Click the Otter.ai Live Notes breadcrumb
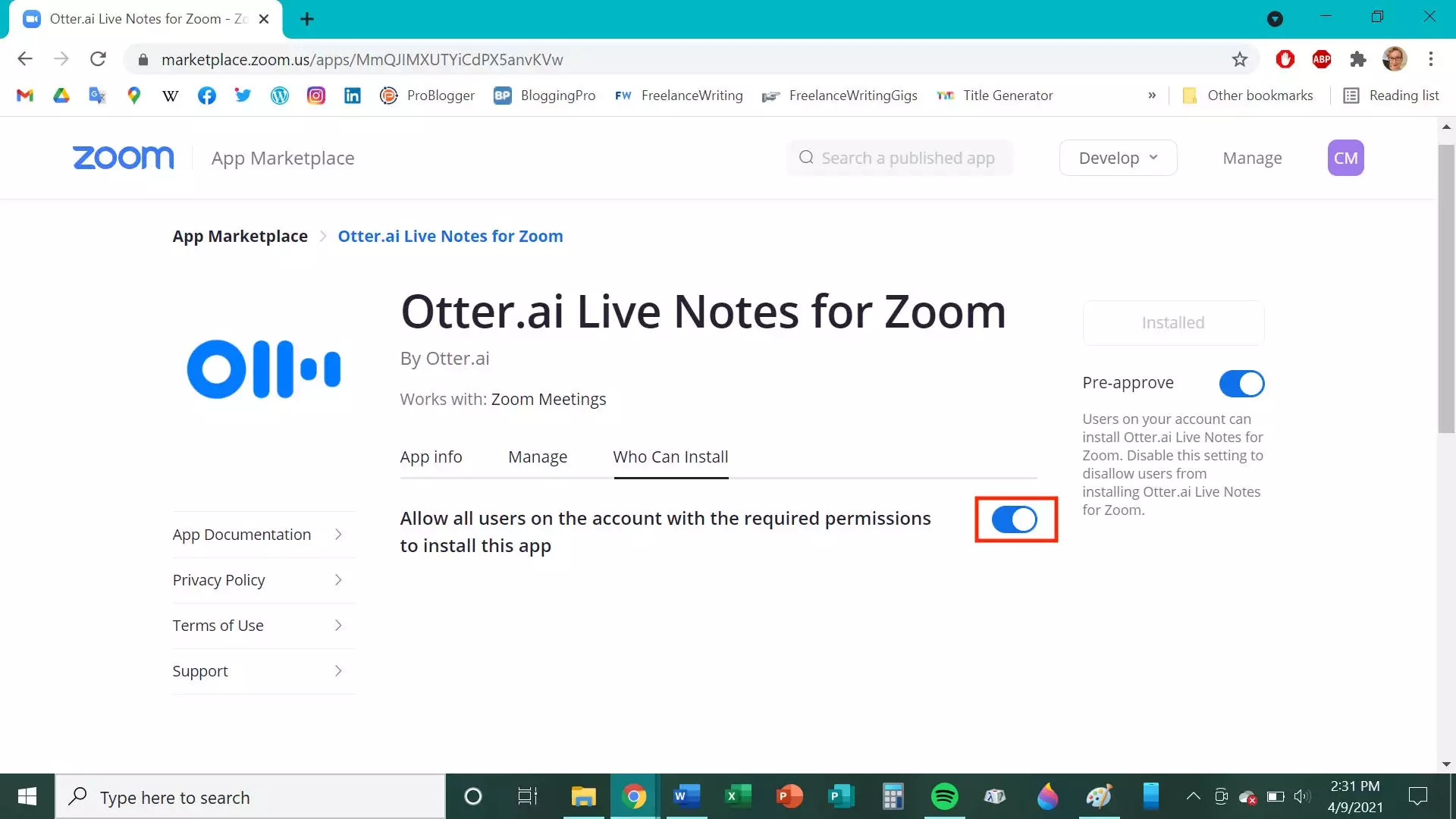This screenshot has height=819, width=1456. click(450, 236)
